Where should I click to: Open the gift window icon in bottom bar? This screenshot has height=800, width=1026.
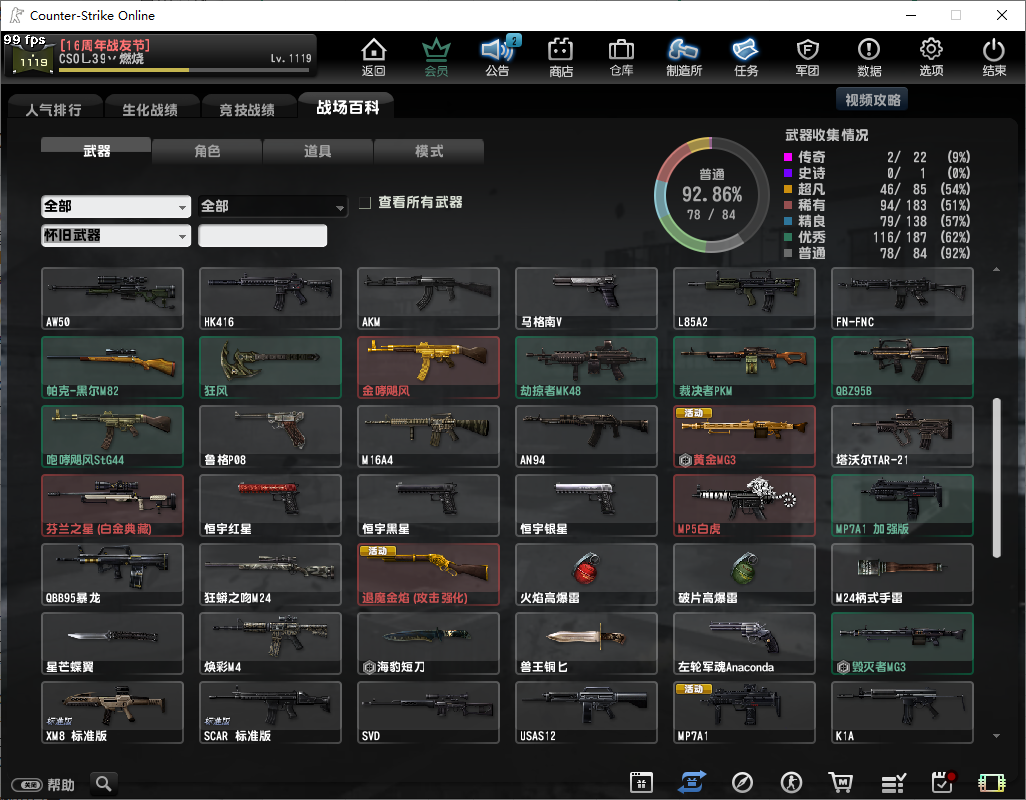point(641,782)
